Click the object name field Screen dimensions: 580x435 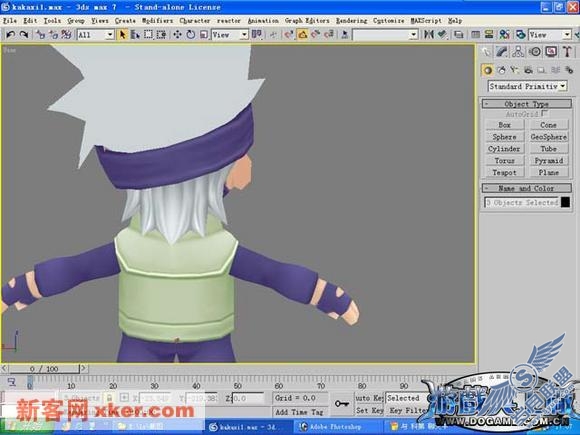521,202
